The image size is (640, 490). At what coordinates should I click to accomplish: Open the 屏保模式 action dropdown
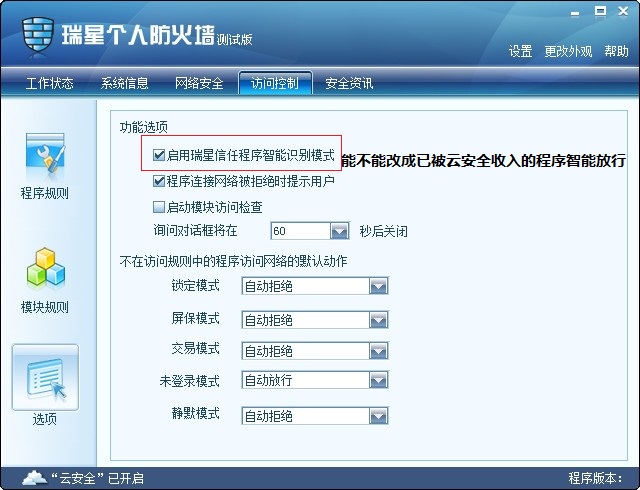coord(378,320)
